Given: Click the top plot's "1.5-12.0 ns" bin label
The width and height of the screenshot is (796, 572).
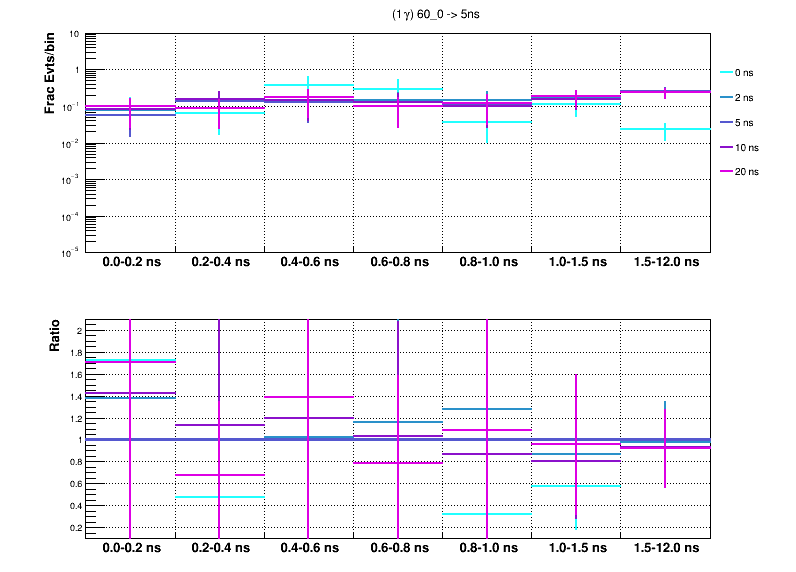Looking at the screenshot, I should click(x=665, y=263).
